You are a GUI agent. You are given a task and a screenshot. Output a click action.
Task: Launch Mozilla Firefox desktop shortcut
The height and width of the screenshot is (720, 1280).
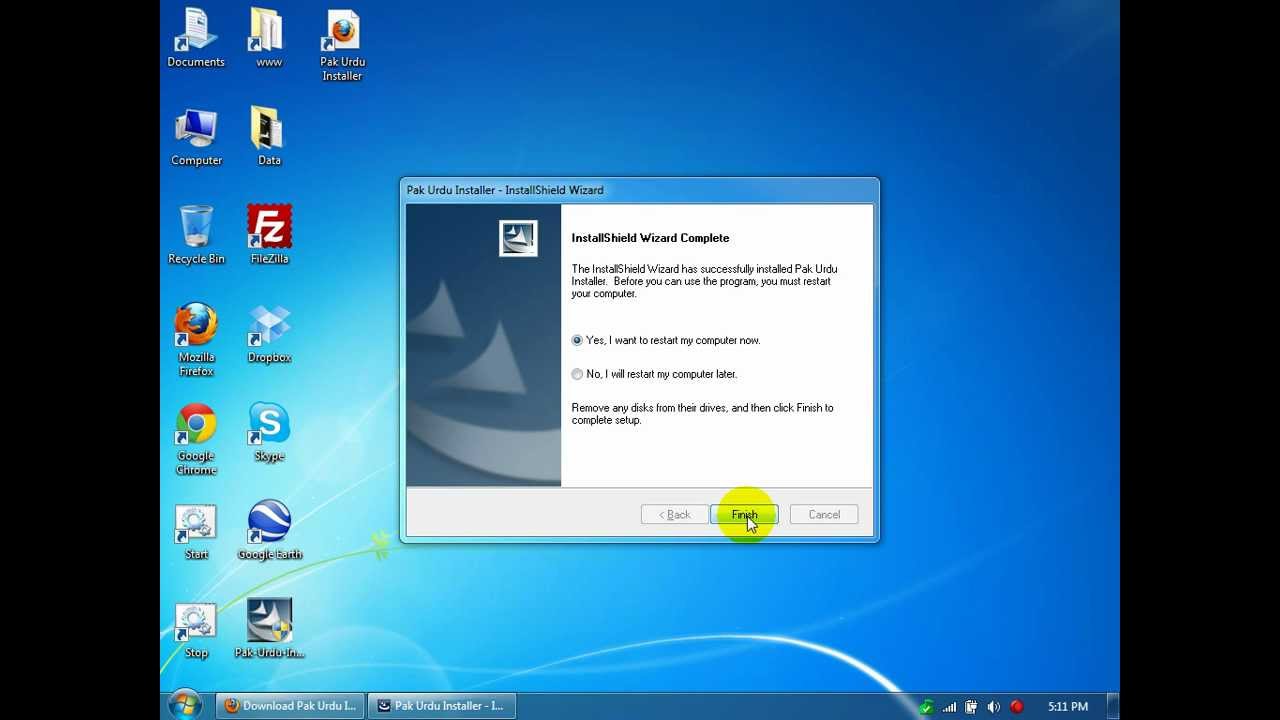pos(196,340)
